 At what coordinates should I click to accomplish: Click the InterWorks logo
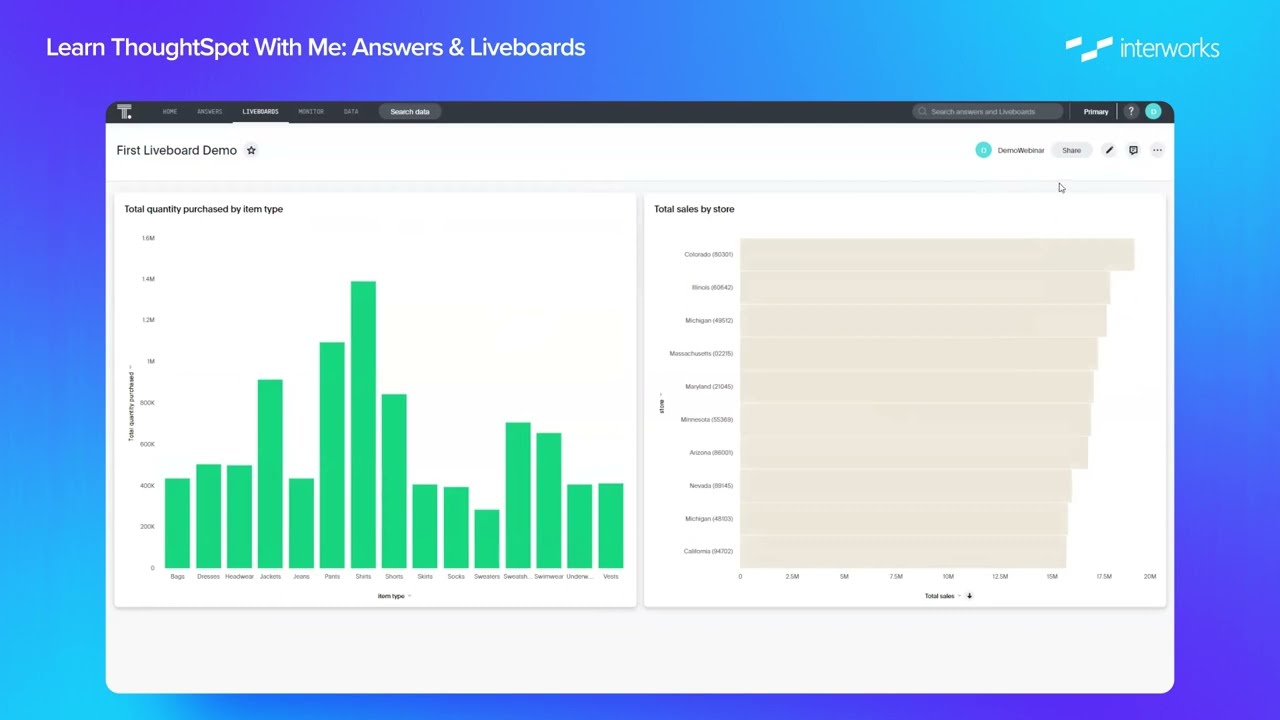(1142, 48)
